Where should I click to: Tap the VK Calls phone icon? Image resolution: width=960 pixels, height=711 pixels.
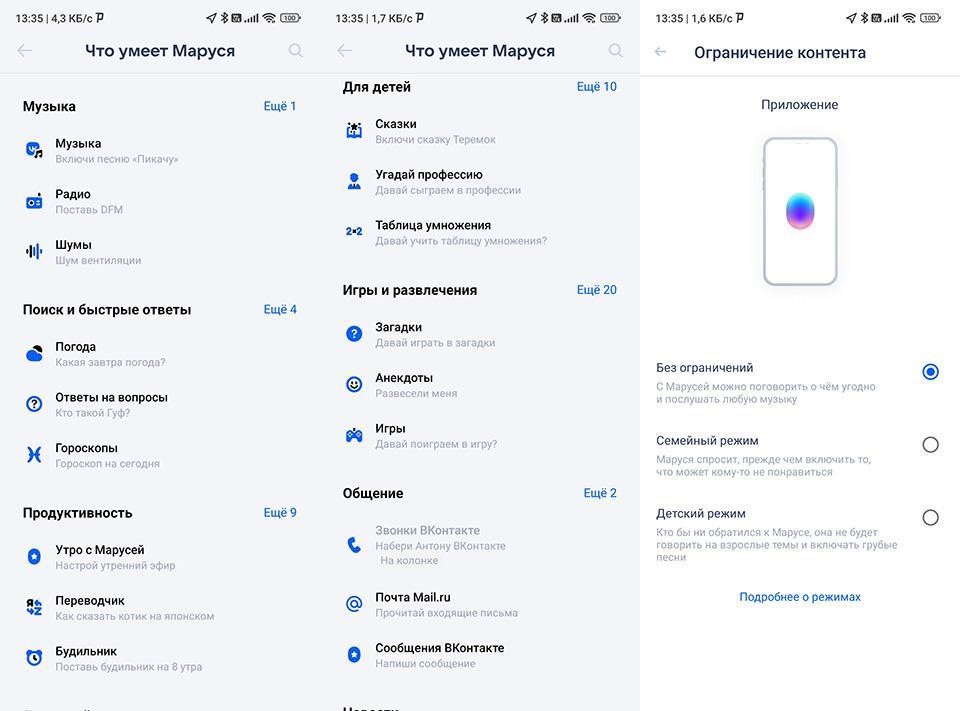pos(354,545)
